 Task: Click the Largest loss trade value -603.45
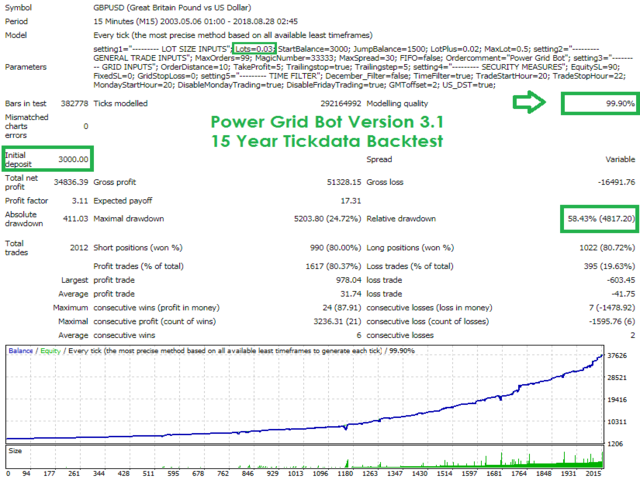(x=620, y=280)
